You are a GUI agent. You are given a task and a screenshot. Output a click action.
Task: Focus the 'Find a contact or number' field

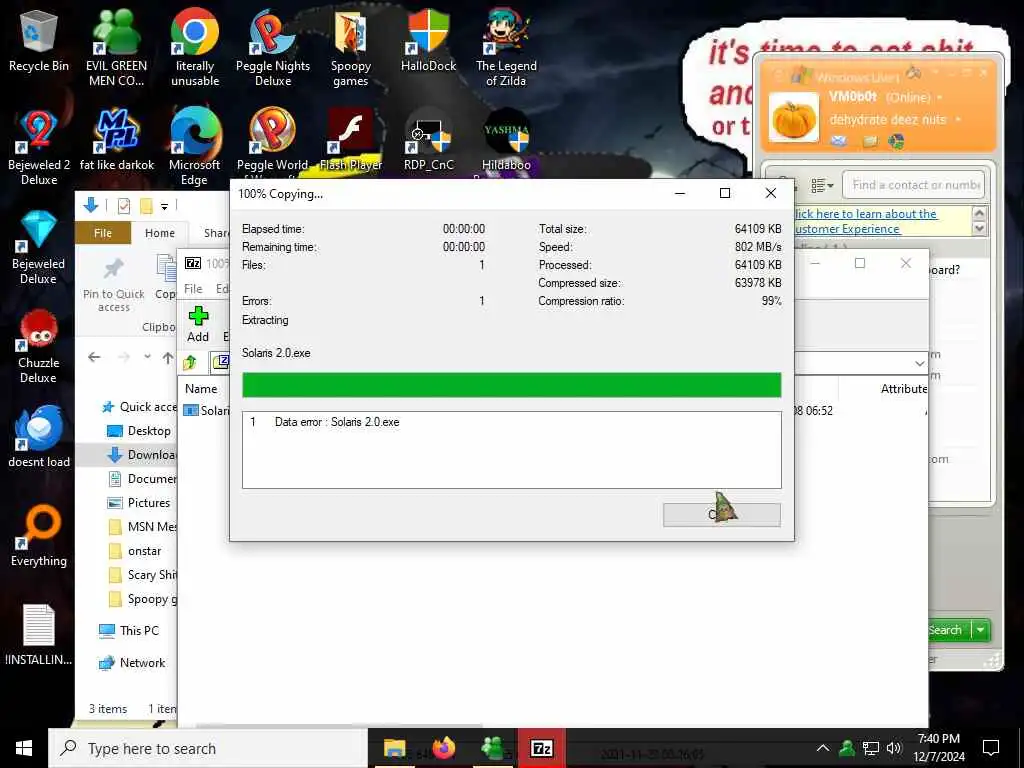click(x=914, y=185)
